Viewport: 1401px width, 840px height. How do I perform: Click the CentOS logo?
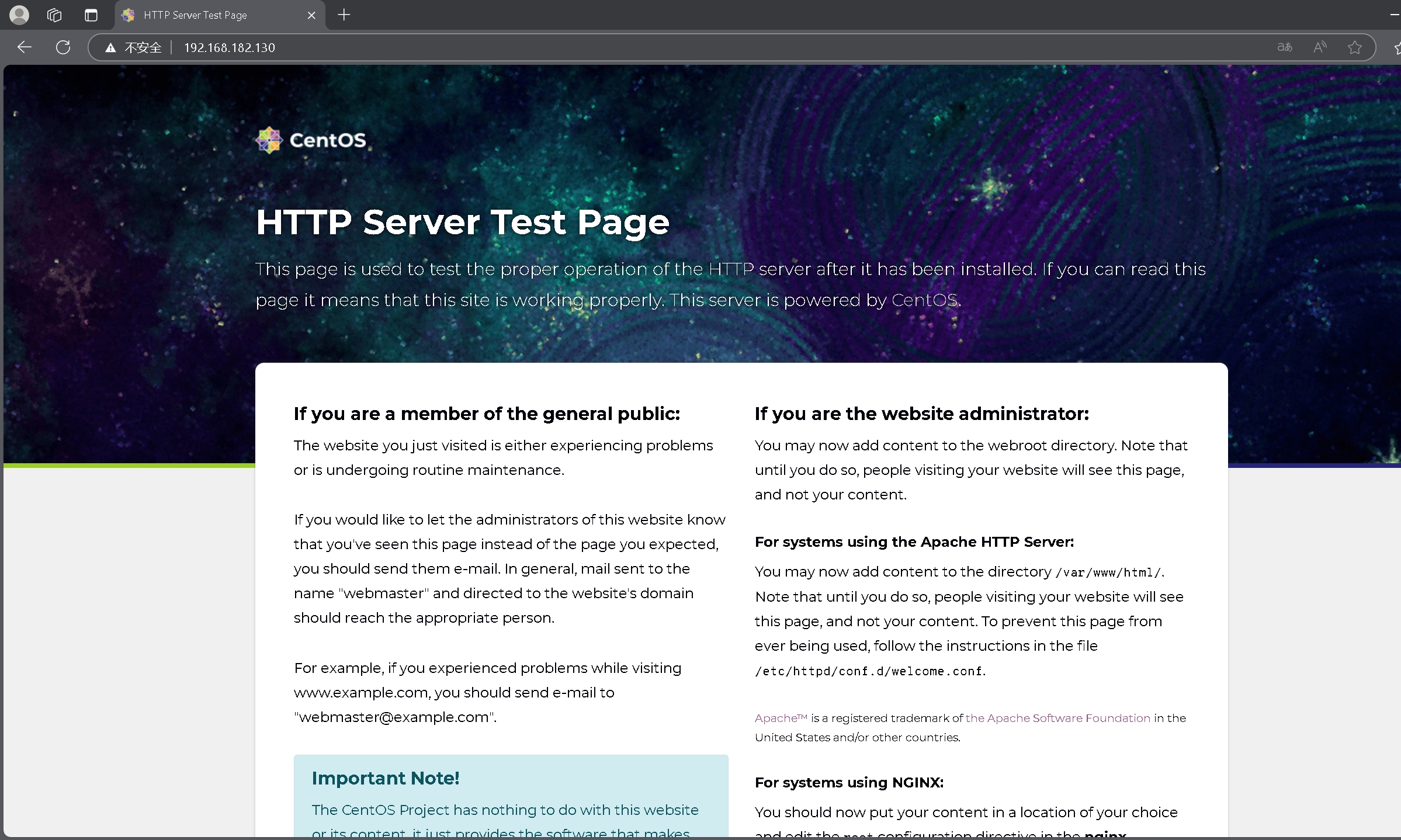pos(311,140)
